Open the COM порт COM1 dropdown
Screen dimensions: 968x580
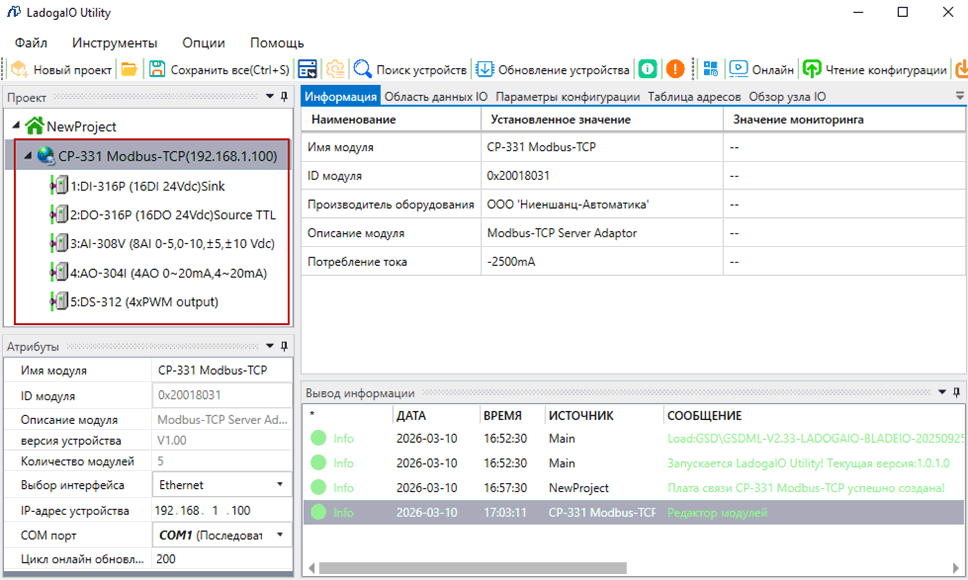pos(221,535)
